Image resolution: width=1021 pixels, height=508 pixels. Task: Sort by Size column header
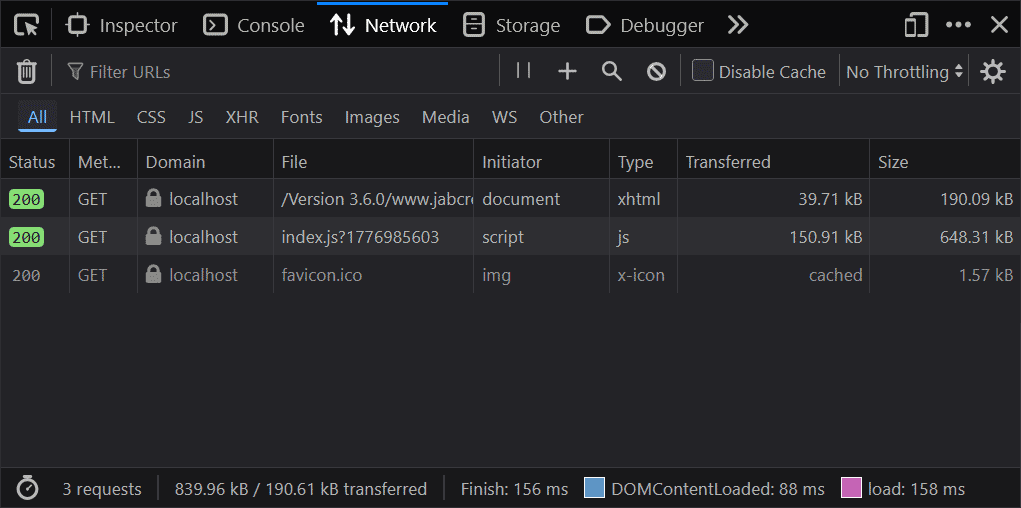point(945,162)
